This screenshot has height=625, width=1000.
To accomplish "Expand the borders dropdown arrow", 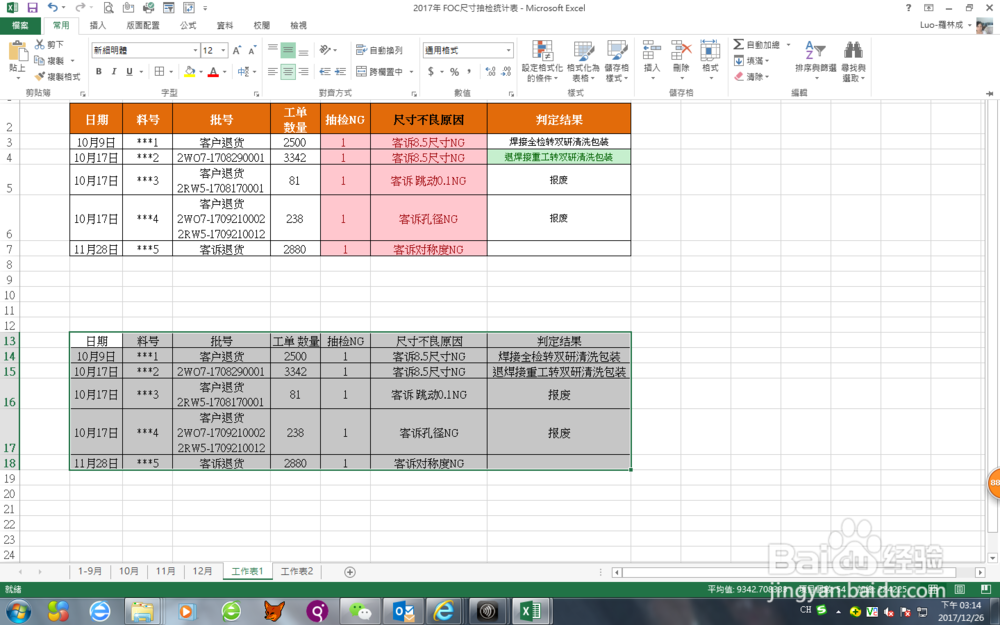I will [x=171, y=71].
